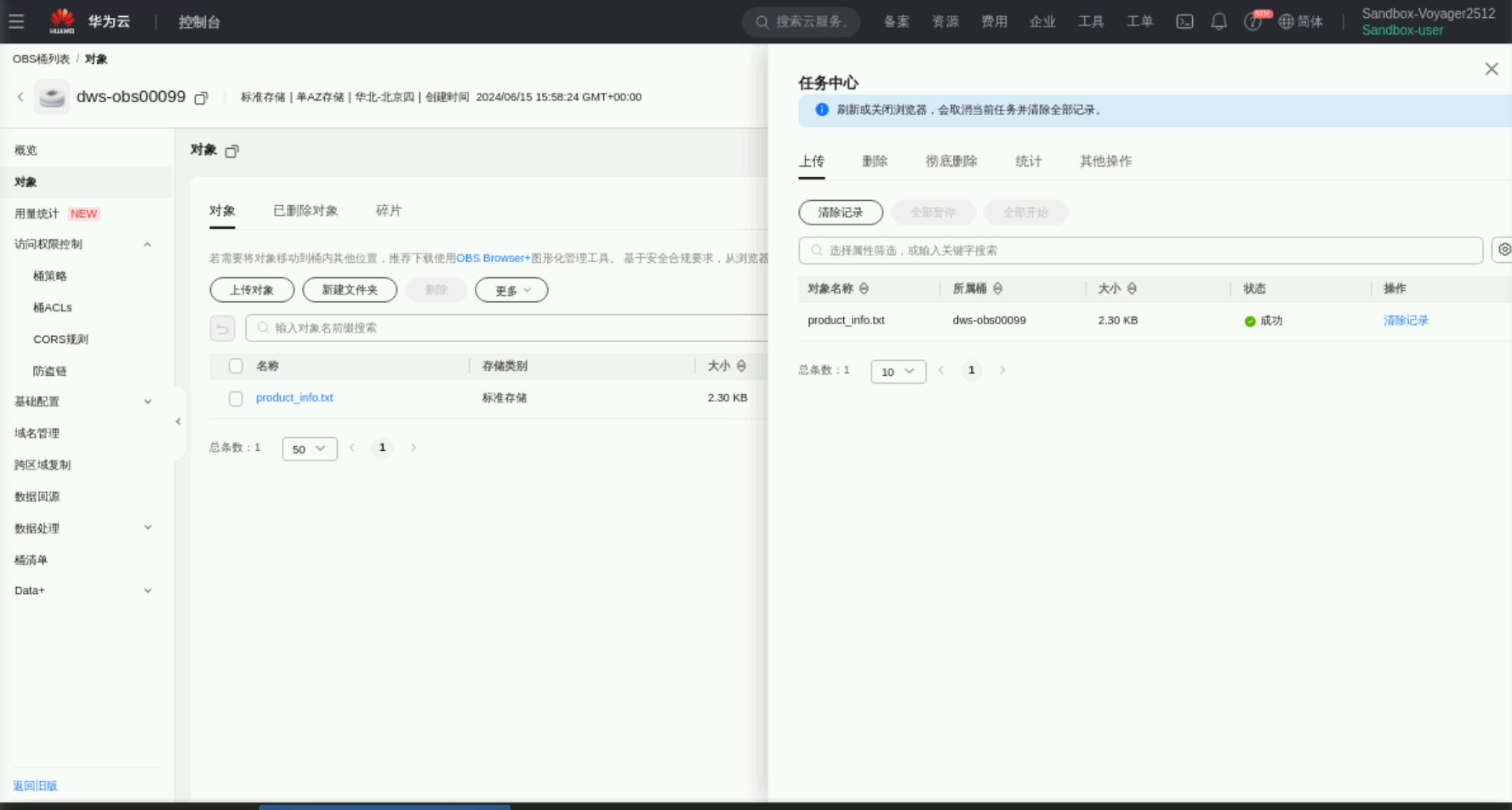Click the copy icon beside 对象 heading

click(231, 151)
